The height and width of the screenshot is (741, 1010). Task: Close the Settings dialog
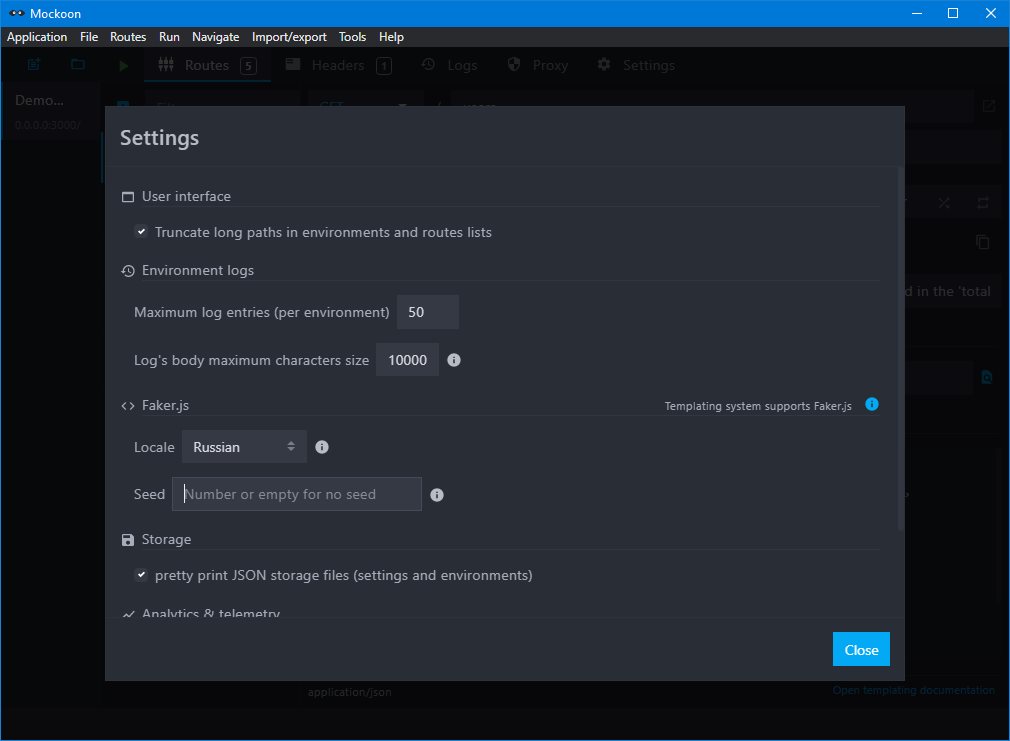861,650
